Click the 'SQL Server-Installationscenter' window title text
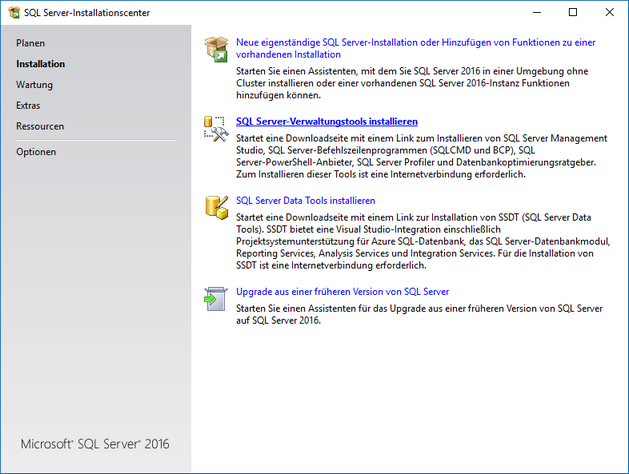 pos(87,13)
